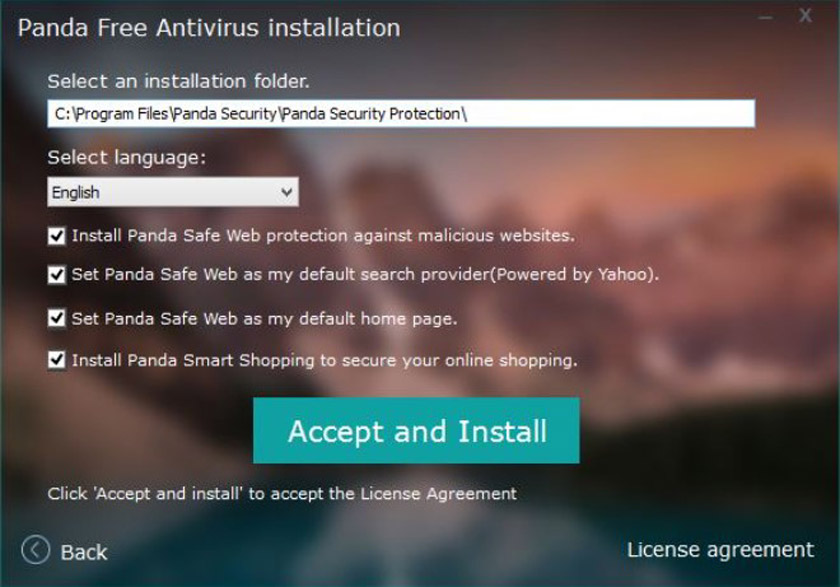Click the circular Back arrow icon
Screen dimensions: 840x587
(x=35, y=550)
